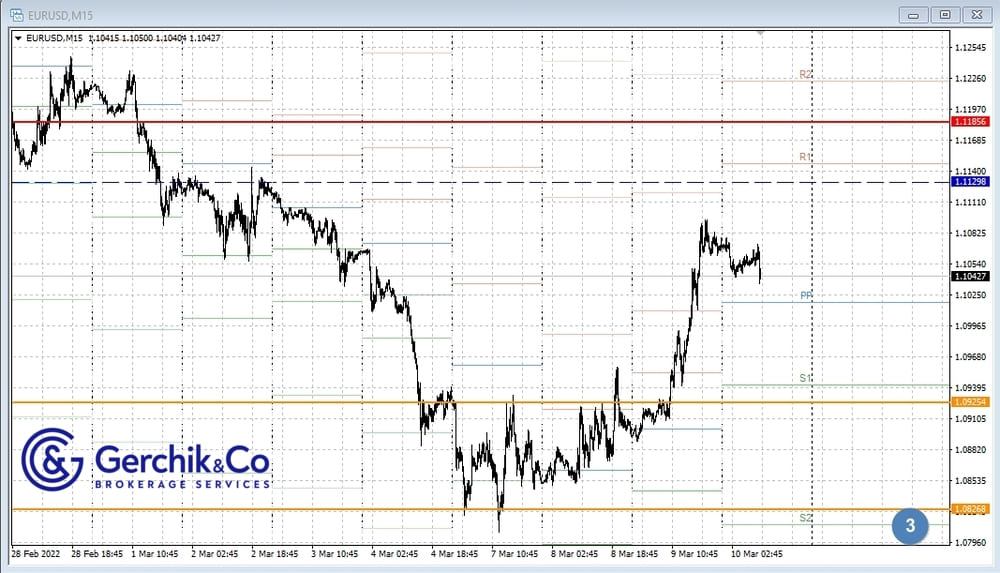The width and height of the screenshot is (1000, 573).
Task: Select the red 1.11856 price level tag
Action: pos(971,122)
